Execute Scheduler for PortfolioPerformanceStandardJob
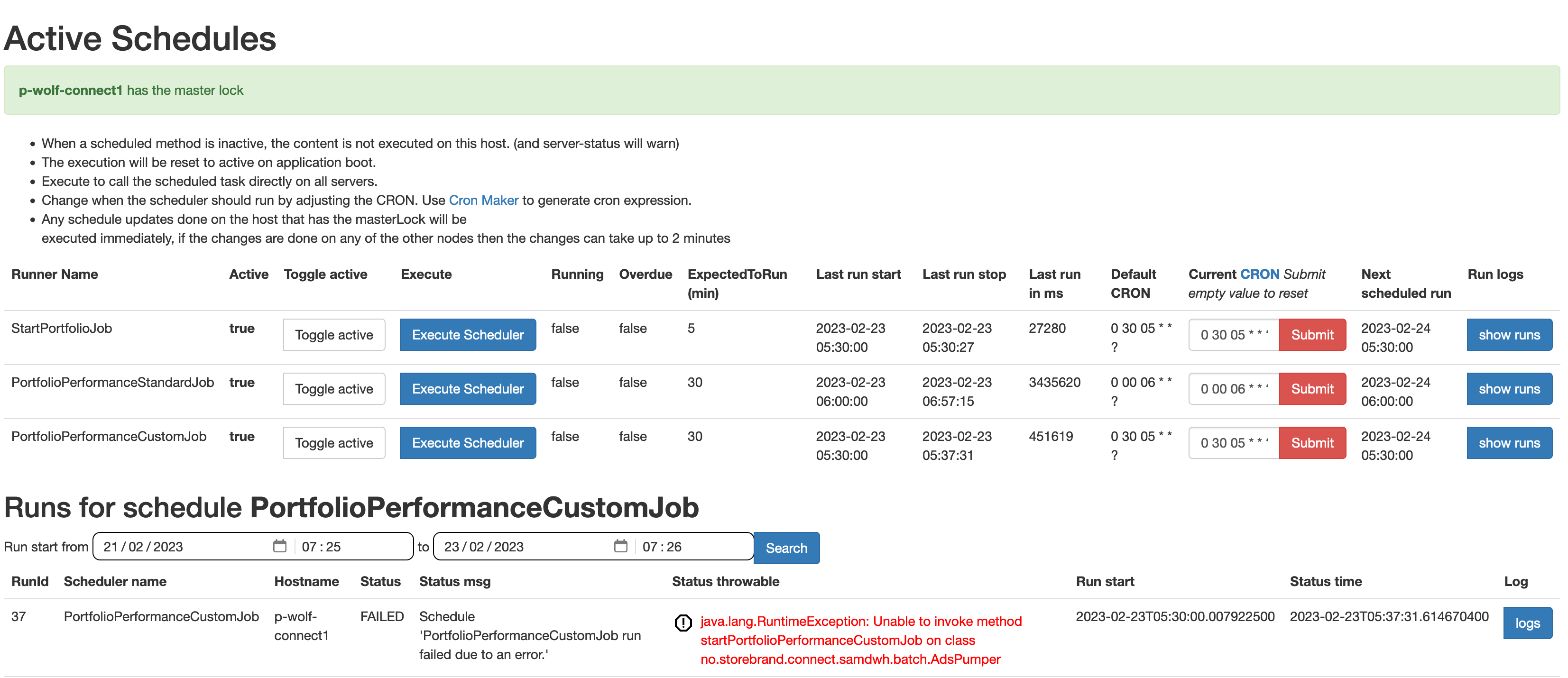The height and width of the screenshot is (678, 1568). click(468, 389)
